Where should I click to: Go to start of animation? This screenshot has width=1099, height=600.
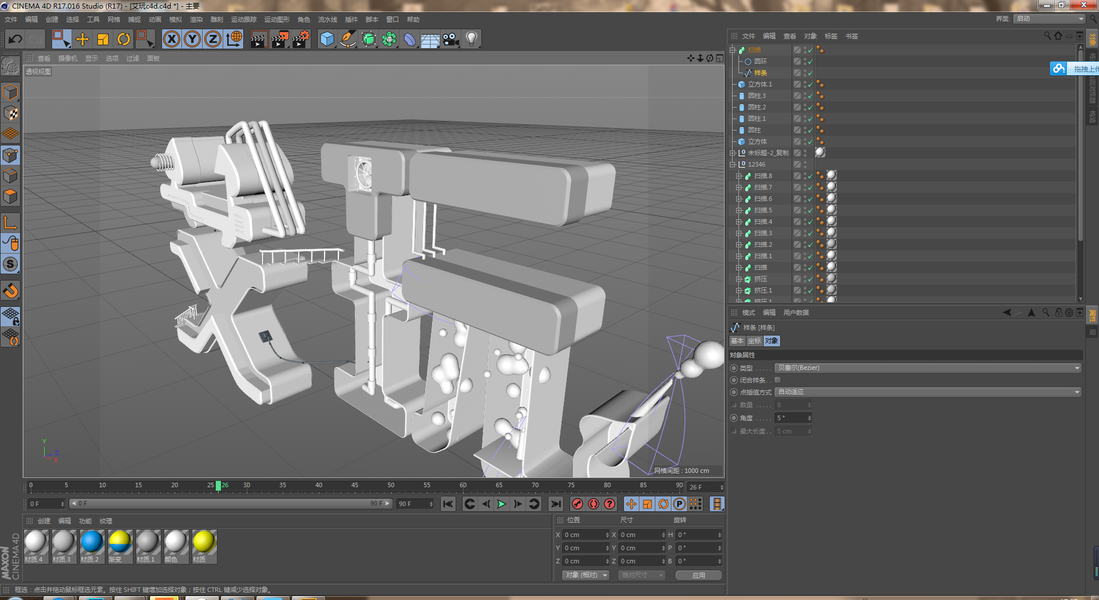click(x=448, y=503)
